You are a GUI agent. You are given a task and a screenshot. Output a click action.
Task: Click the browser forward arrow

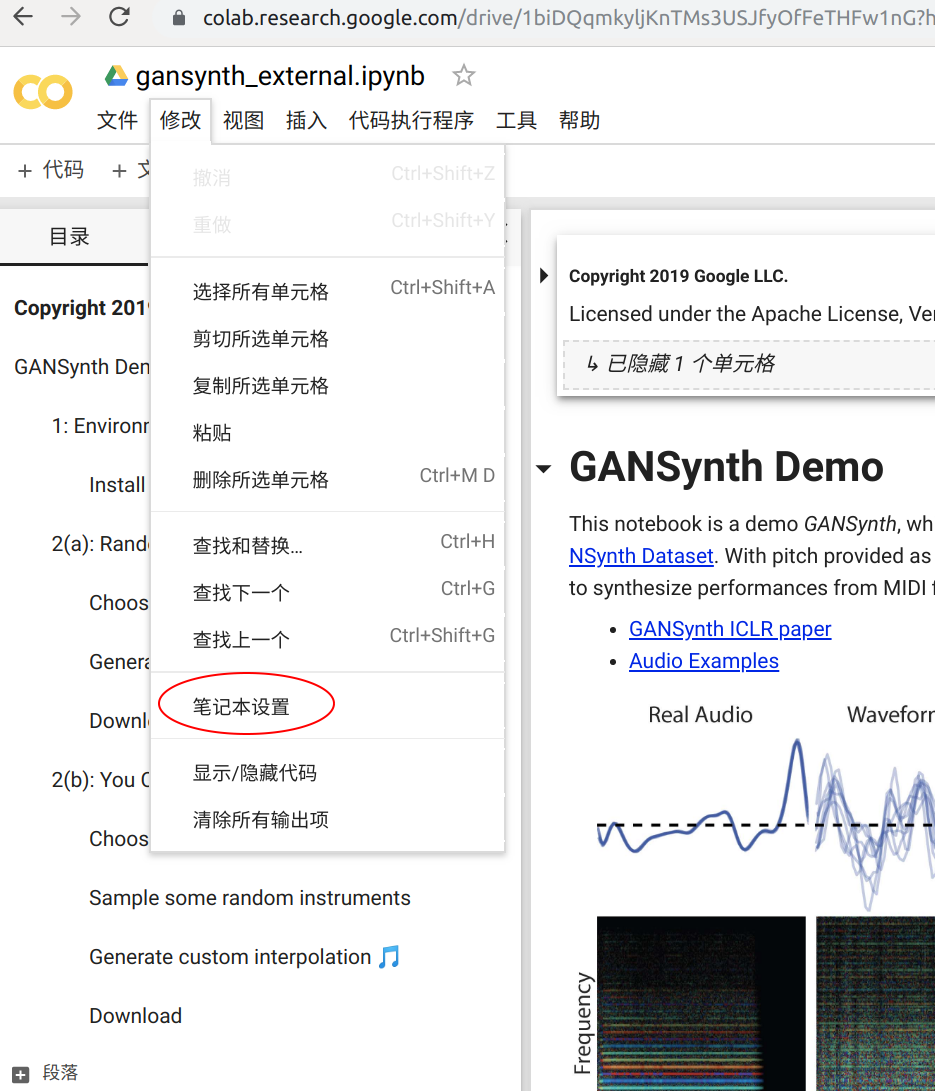pos(71,17)
